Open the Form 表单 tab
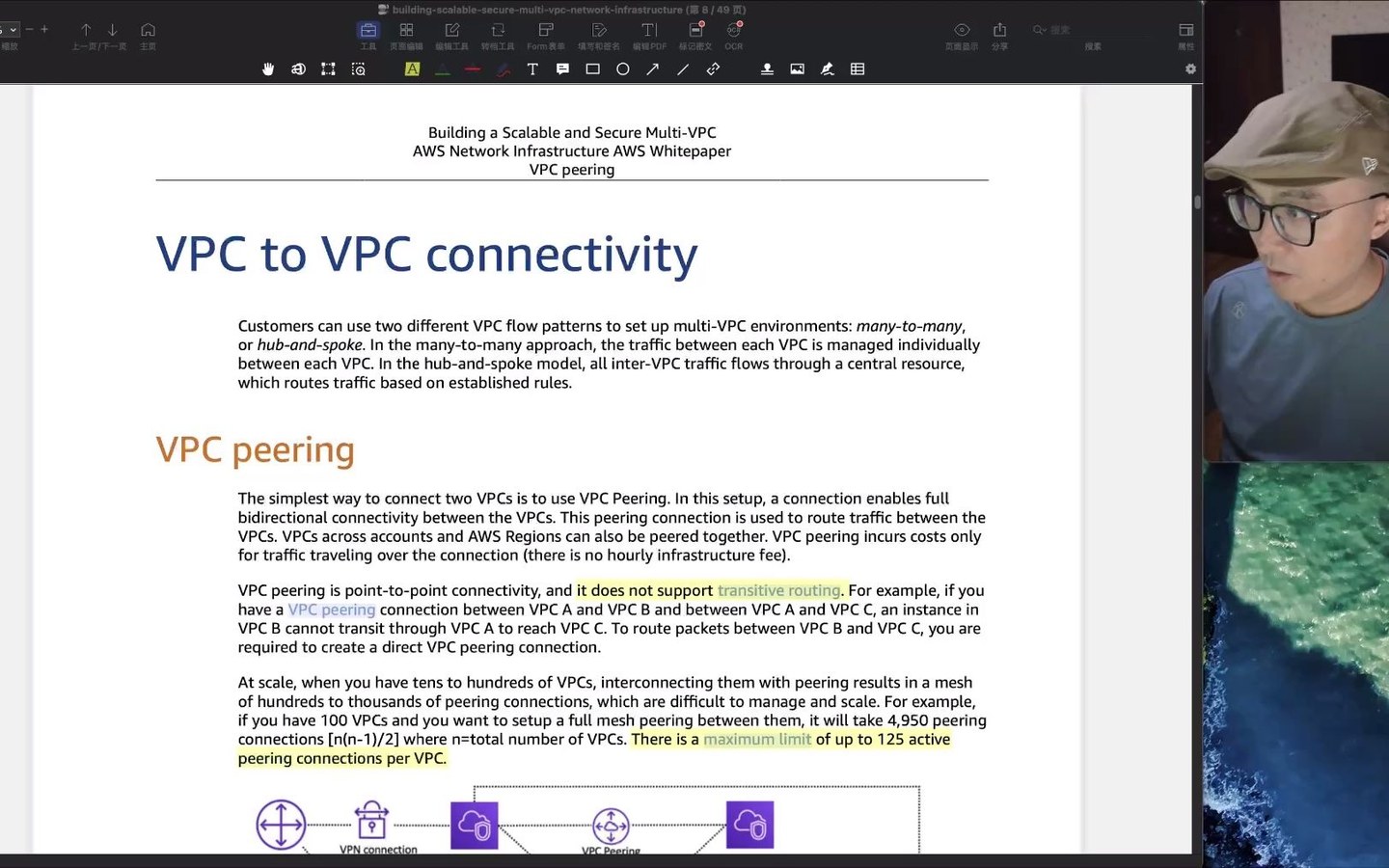Image resolution: width=1389 pixels, height=868 pixels. pyautogui.click(x=546, y=36)
